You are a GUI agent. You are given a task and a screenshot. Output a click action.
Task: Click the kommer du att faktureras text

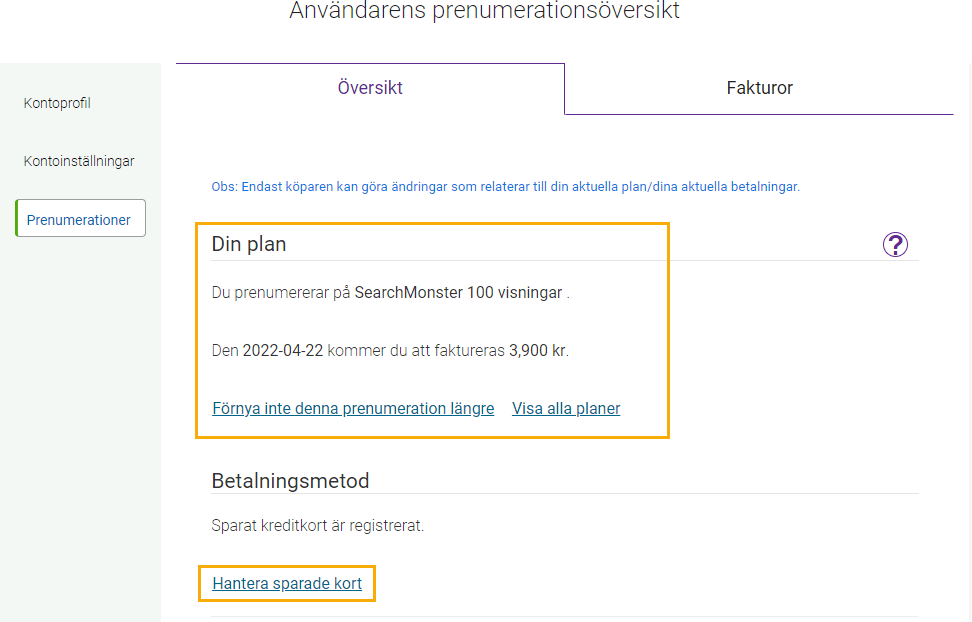click(416, 351)
